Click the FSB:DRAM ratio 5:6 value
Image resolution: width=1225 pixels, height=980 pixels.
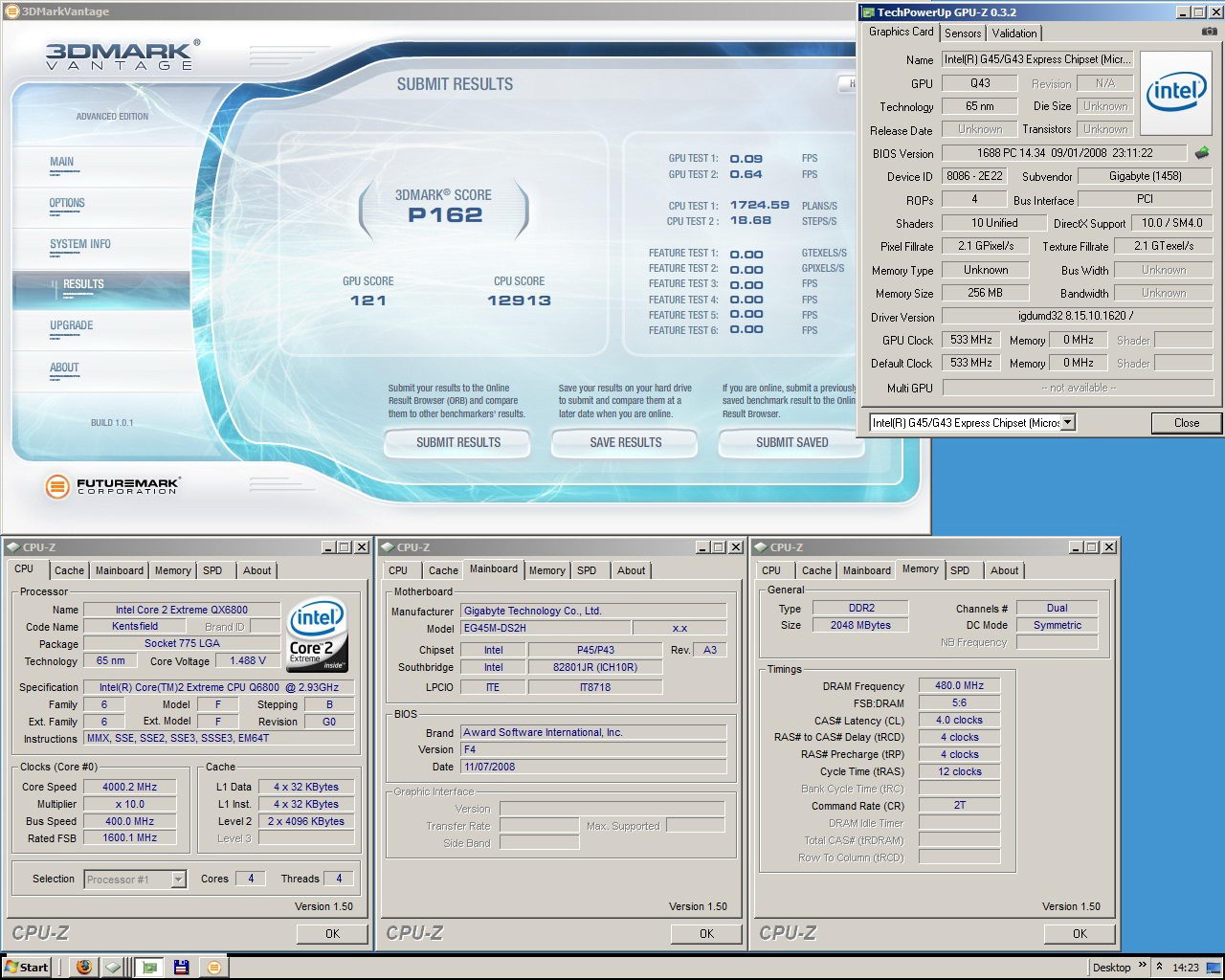(x=959, y=702)
